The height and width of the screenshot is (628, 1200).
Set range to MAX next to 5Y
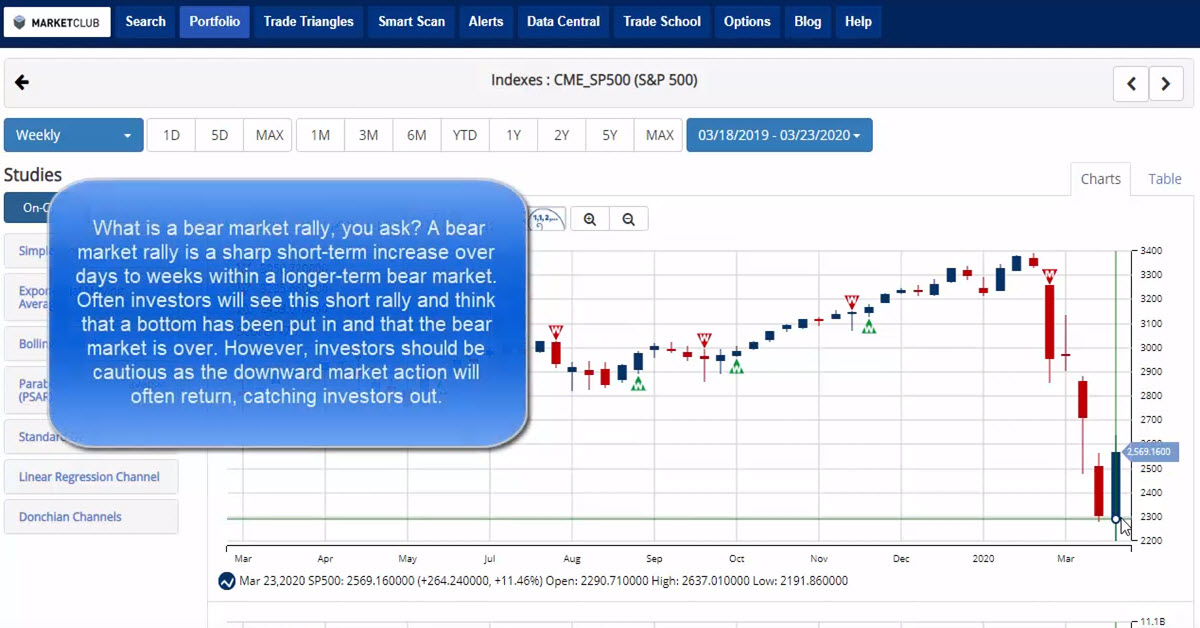pos(660,135)
